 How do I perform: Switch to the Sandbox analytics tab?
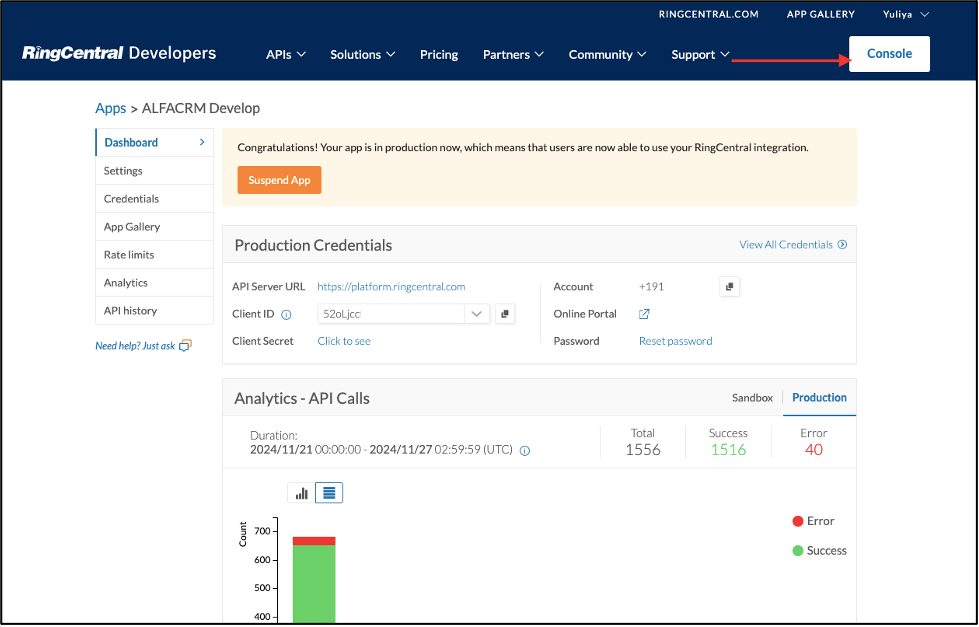pos(752,398)
